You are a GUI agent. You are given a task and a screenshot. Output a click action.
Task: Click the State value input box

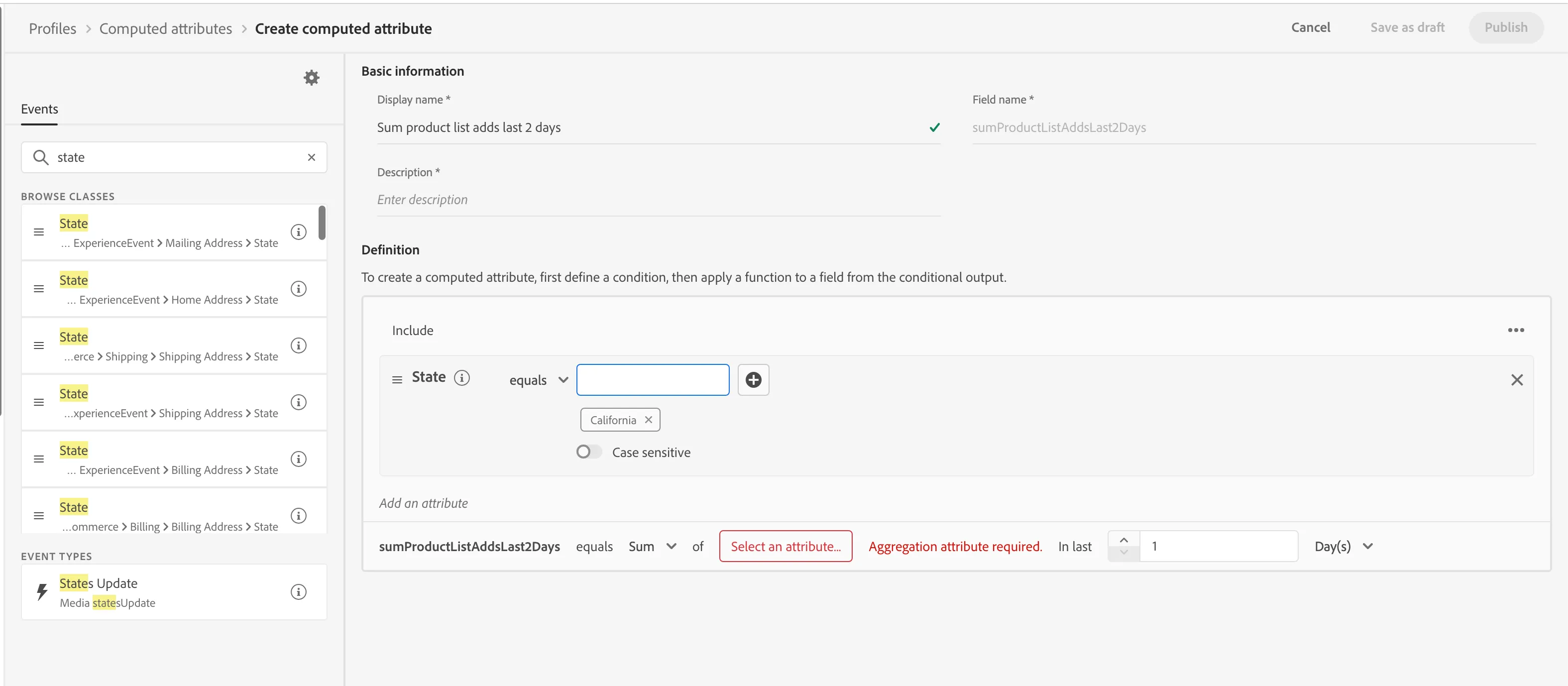[653, 380]
